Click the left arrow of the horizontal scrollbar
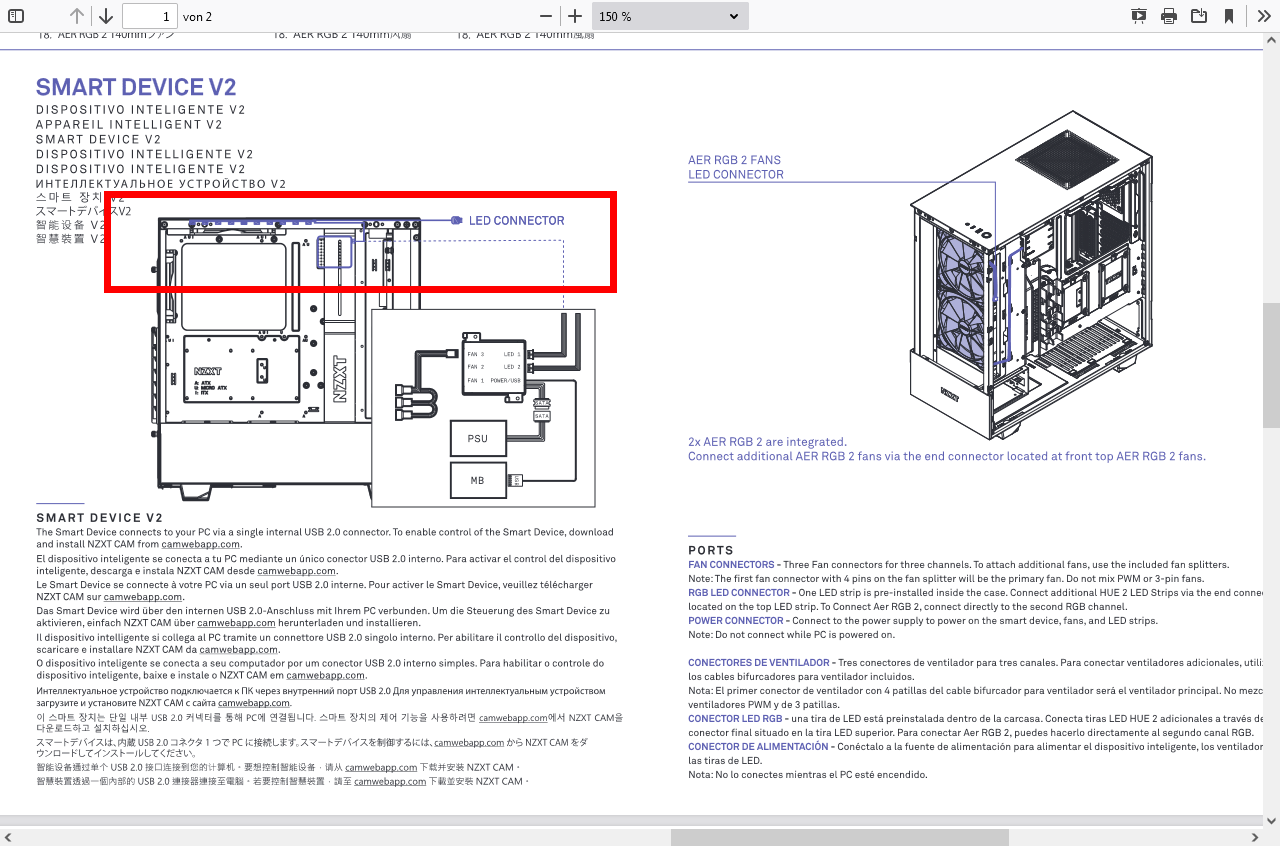 coord(8,836)
